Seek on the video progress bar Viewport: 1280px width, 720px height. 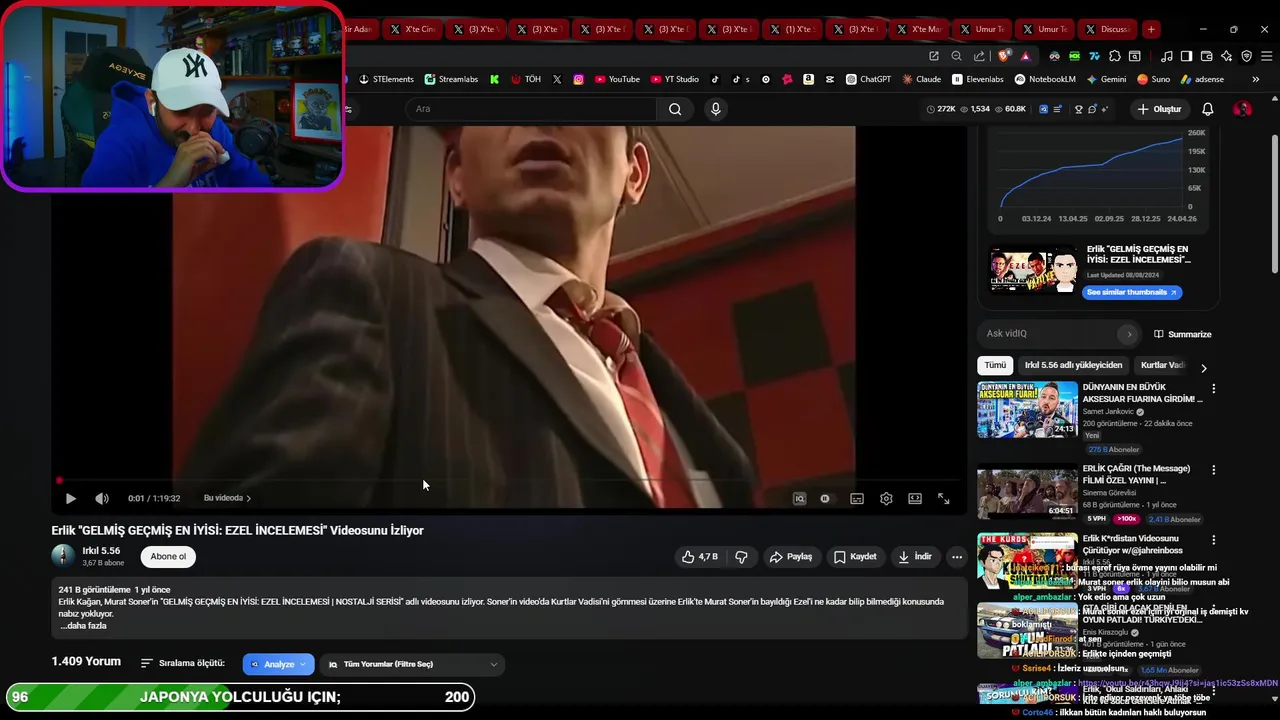click(508, 481)
